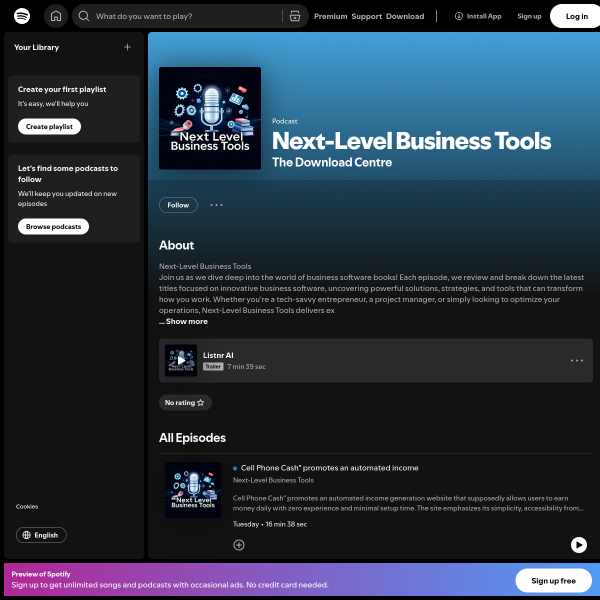Open the Support link
This screenshot has height=600, width=600.
pyautogui.click(x=367, y=16)
